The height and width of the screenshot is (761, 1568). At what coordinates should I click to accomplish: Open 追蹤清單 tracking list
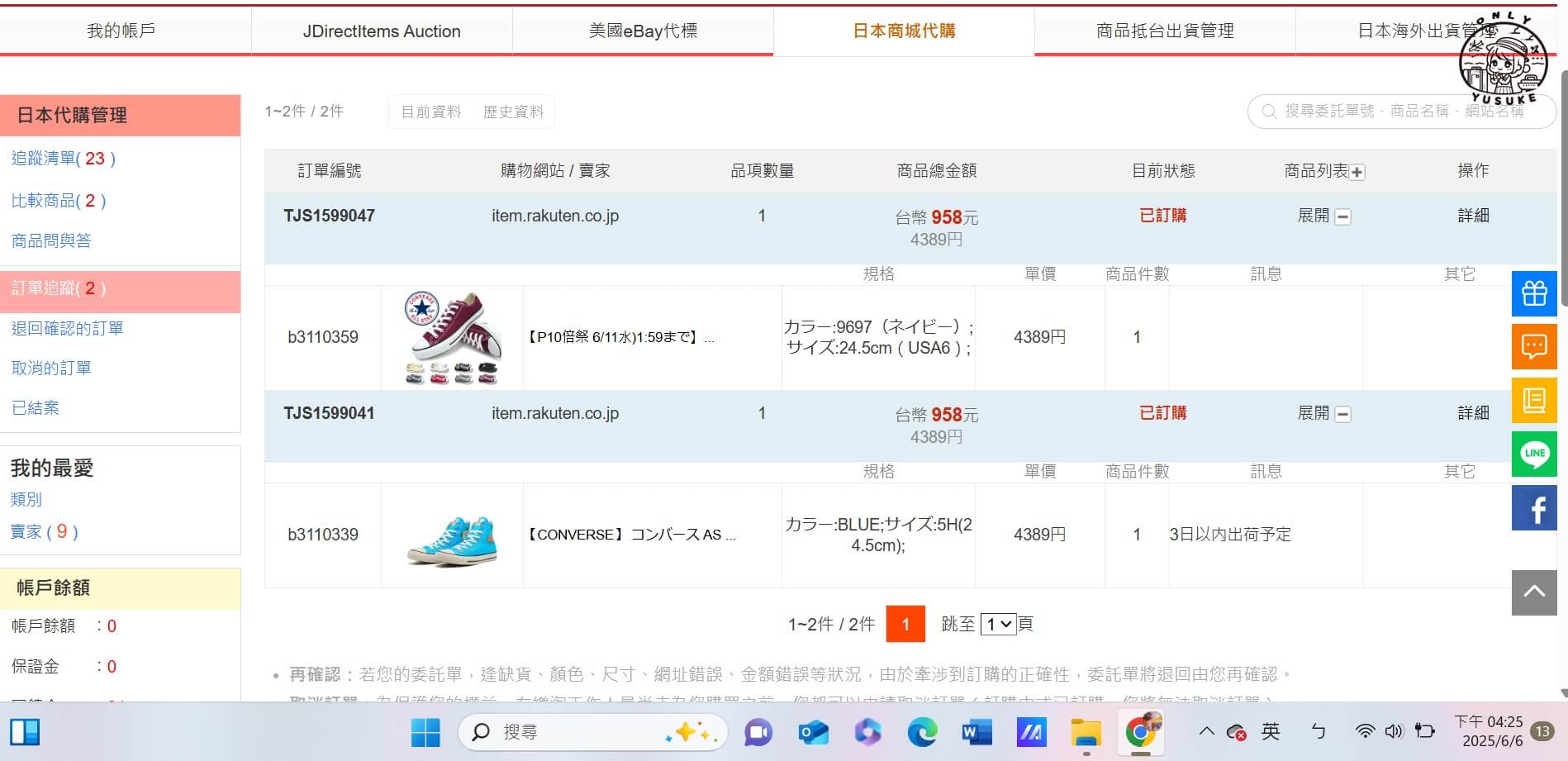click(63, 158)
